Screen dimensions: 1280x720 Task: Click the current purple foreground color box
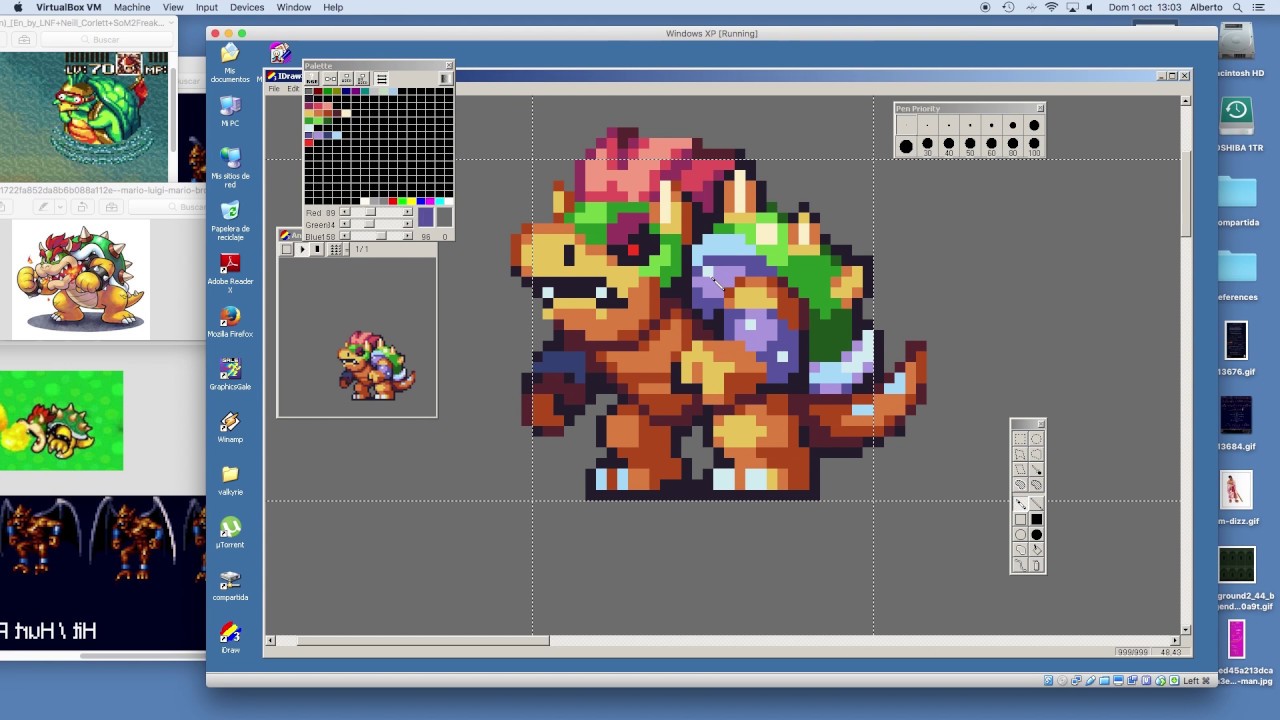tap(426, 217)
